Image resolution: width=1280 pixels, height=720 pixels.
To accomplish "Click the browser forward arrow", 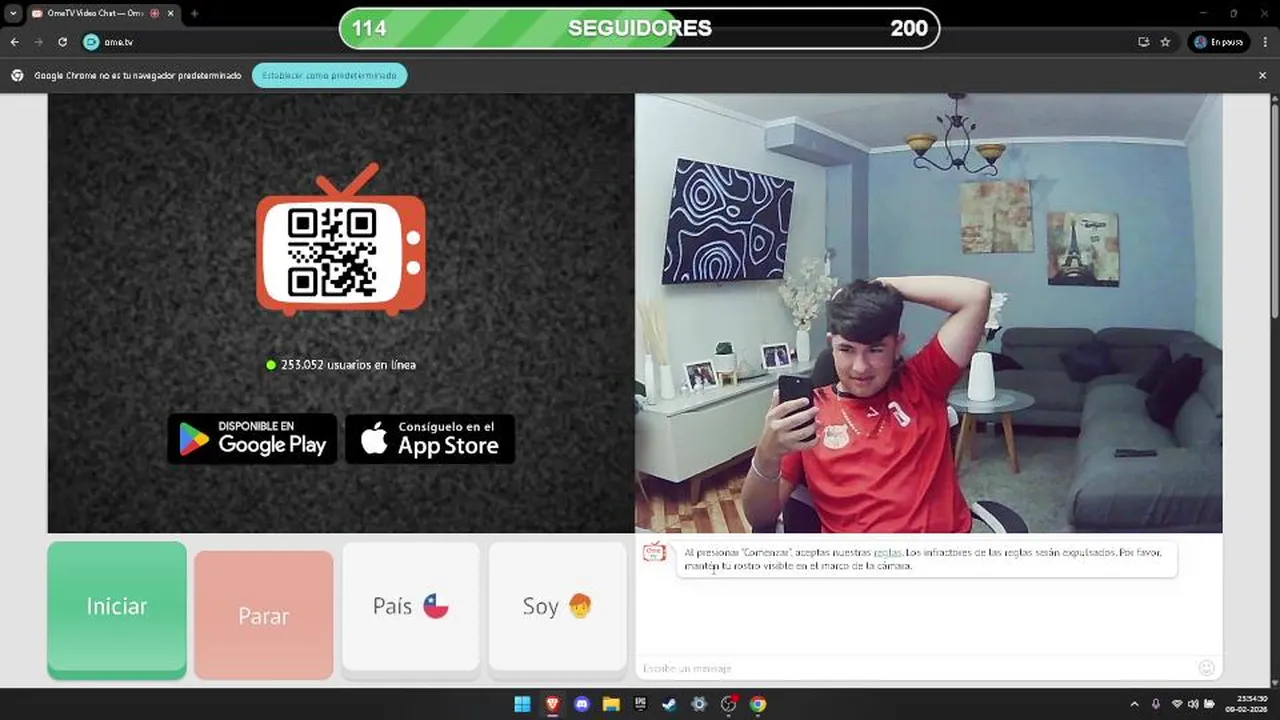I will (x=38, y=42).
